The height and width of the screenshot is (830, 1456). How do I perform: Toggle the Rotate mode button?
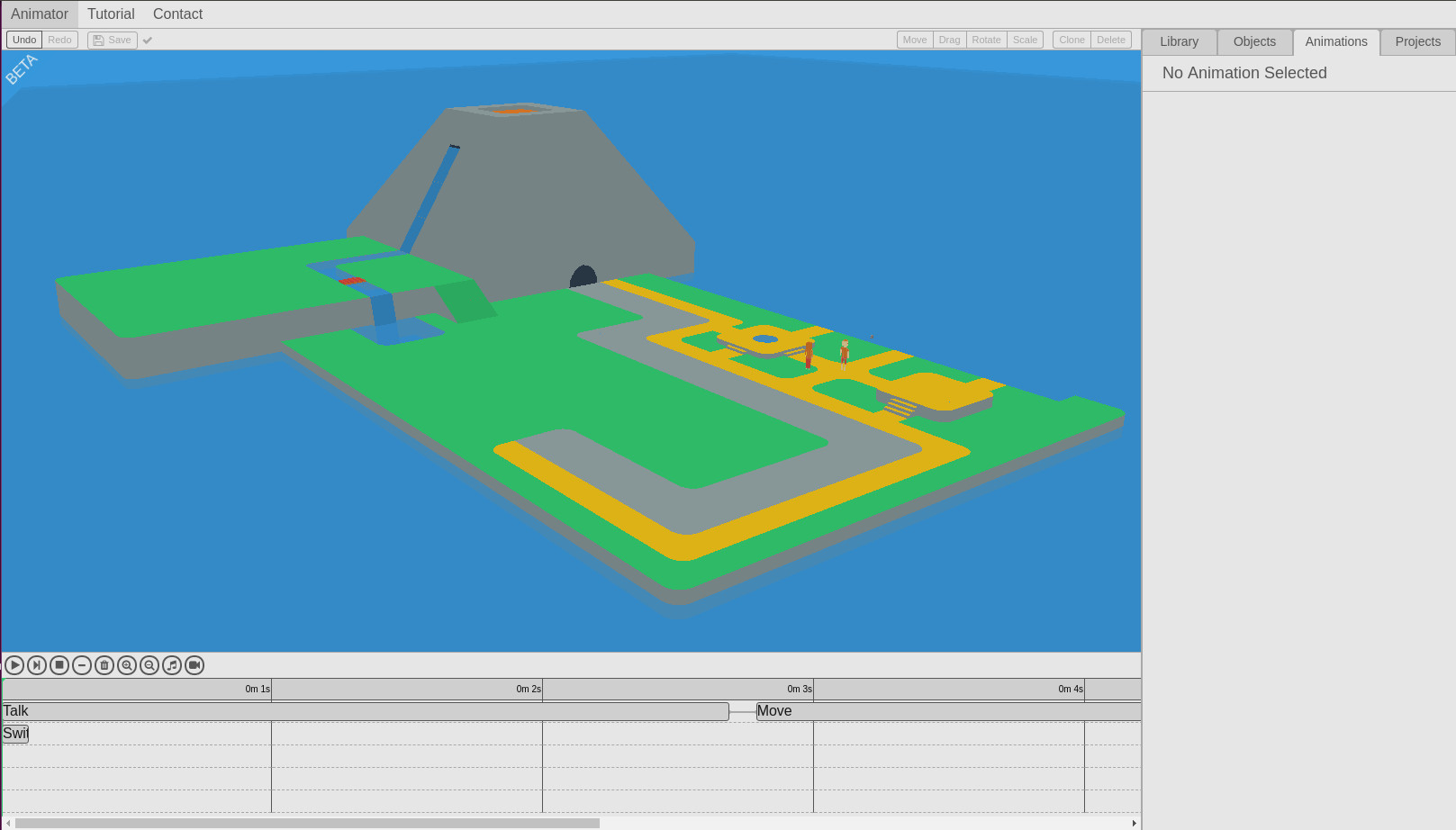pyautogui.click(x=986, y=40)
